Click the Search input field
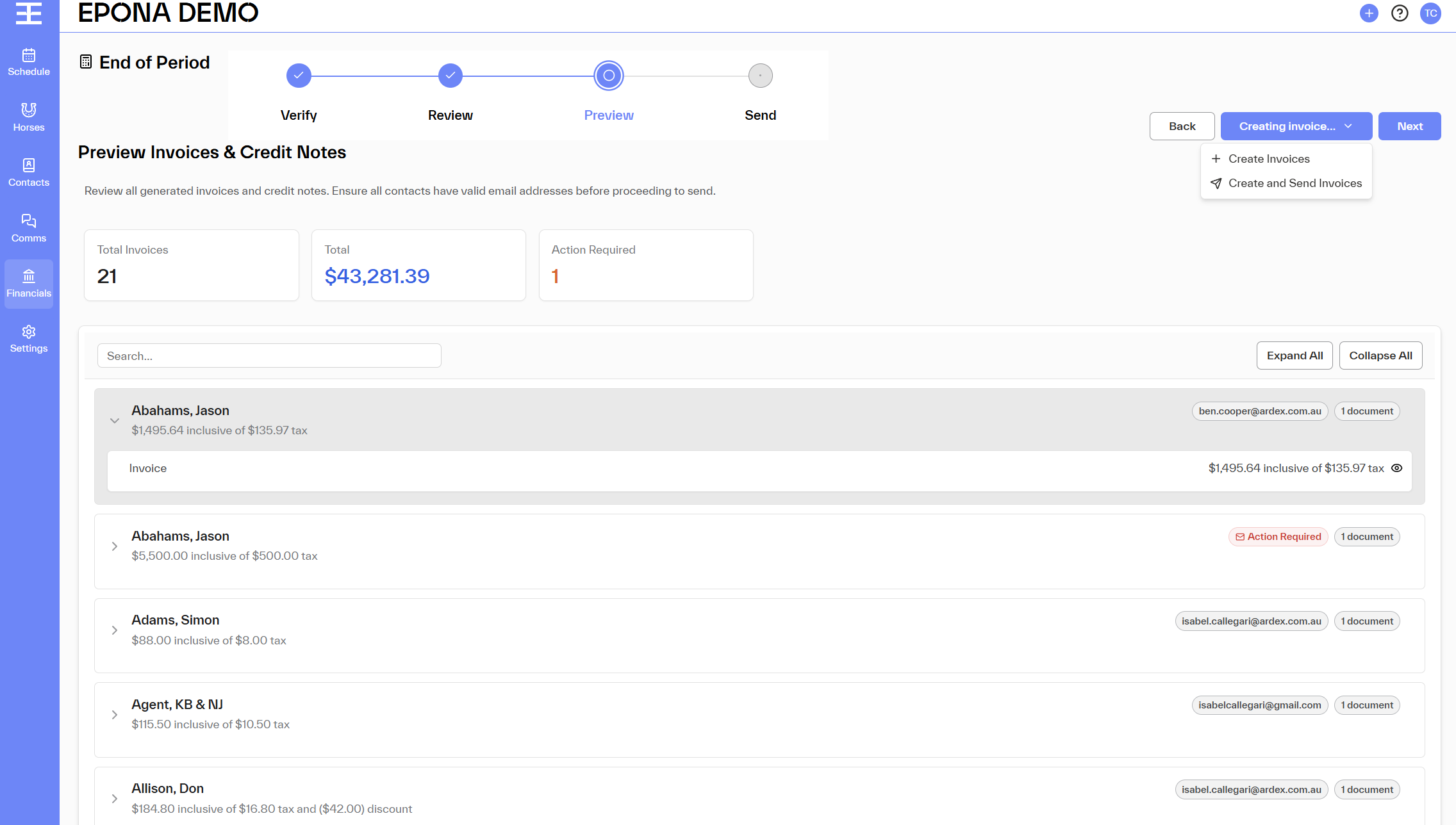 click(269, 355)
